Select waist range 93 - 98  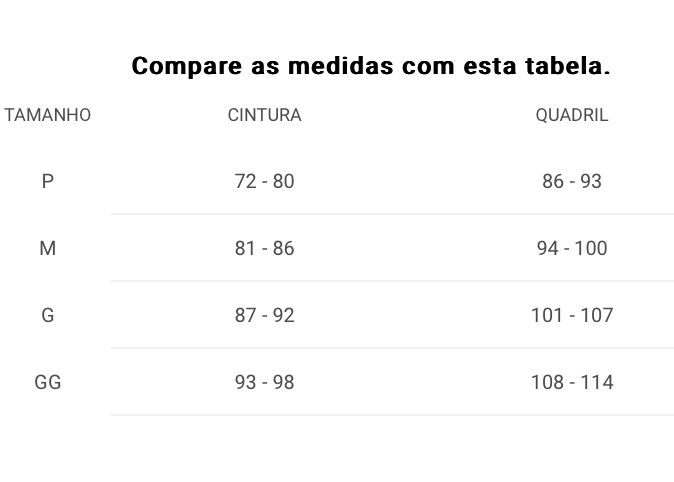264,382
